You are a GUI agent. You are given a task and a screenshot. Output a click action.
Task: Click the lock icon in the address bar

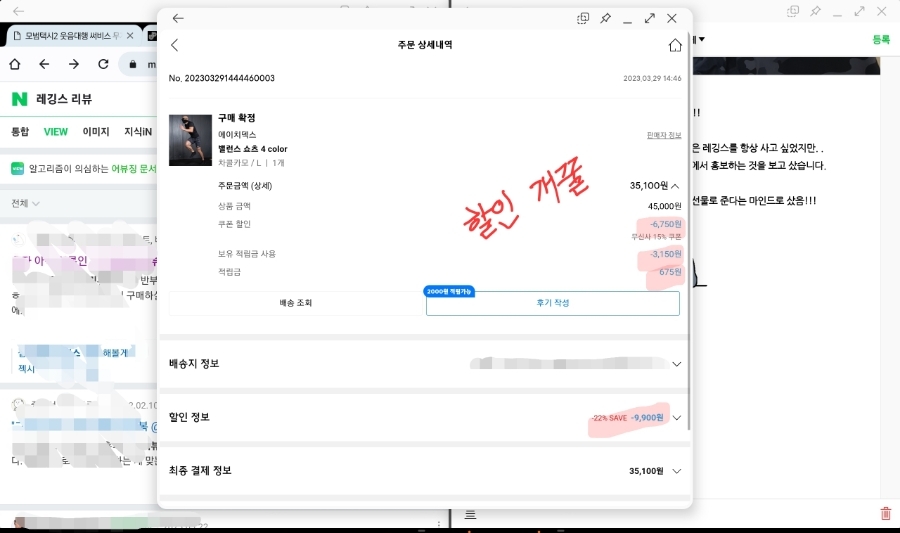tap(133, 64)
